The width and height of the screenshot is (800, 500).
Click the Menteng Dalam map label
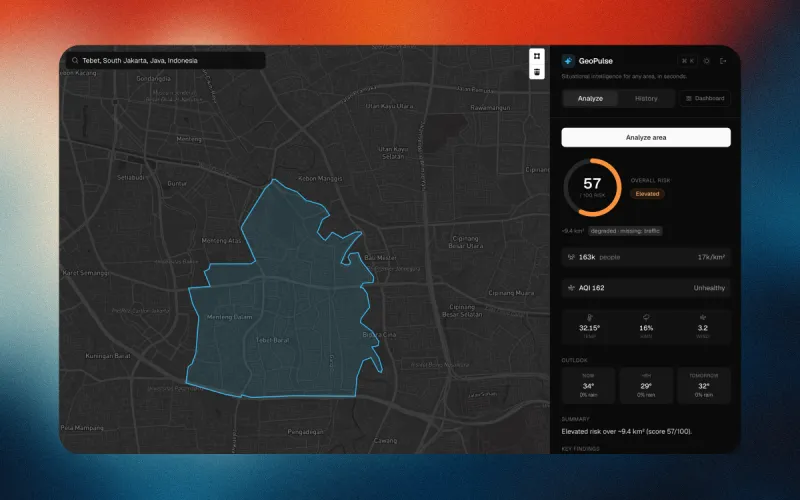click(230, 317)
